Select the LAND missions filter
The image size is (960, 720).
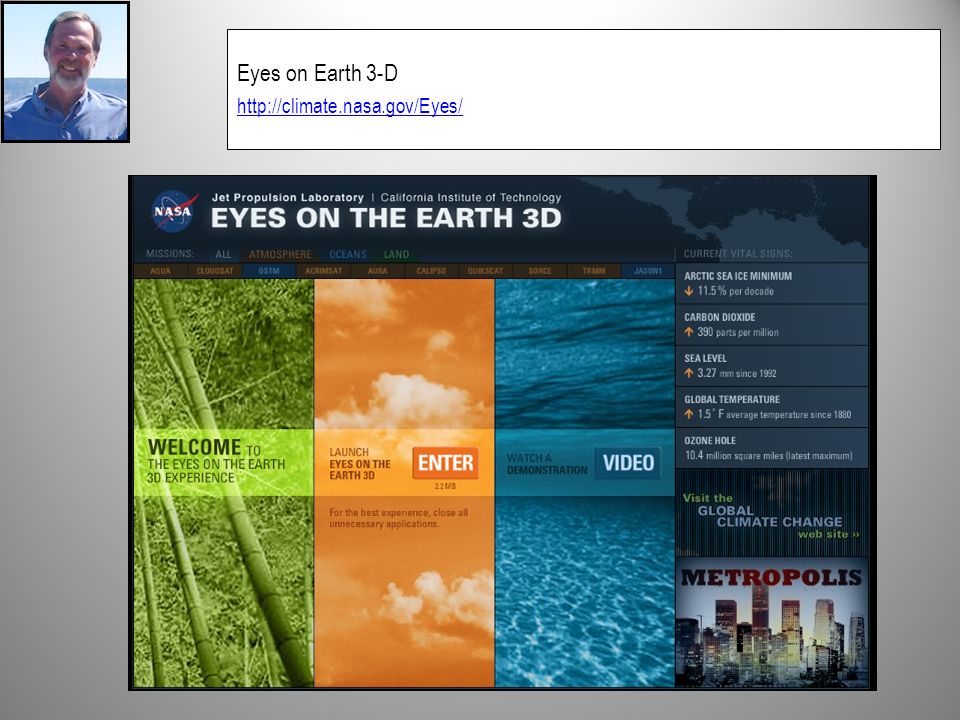396,254
